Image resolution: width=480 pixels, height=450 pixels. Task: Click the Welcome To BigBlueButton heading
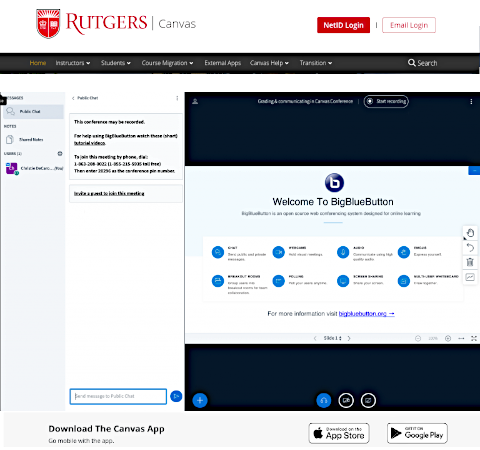(333, 202)
